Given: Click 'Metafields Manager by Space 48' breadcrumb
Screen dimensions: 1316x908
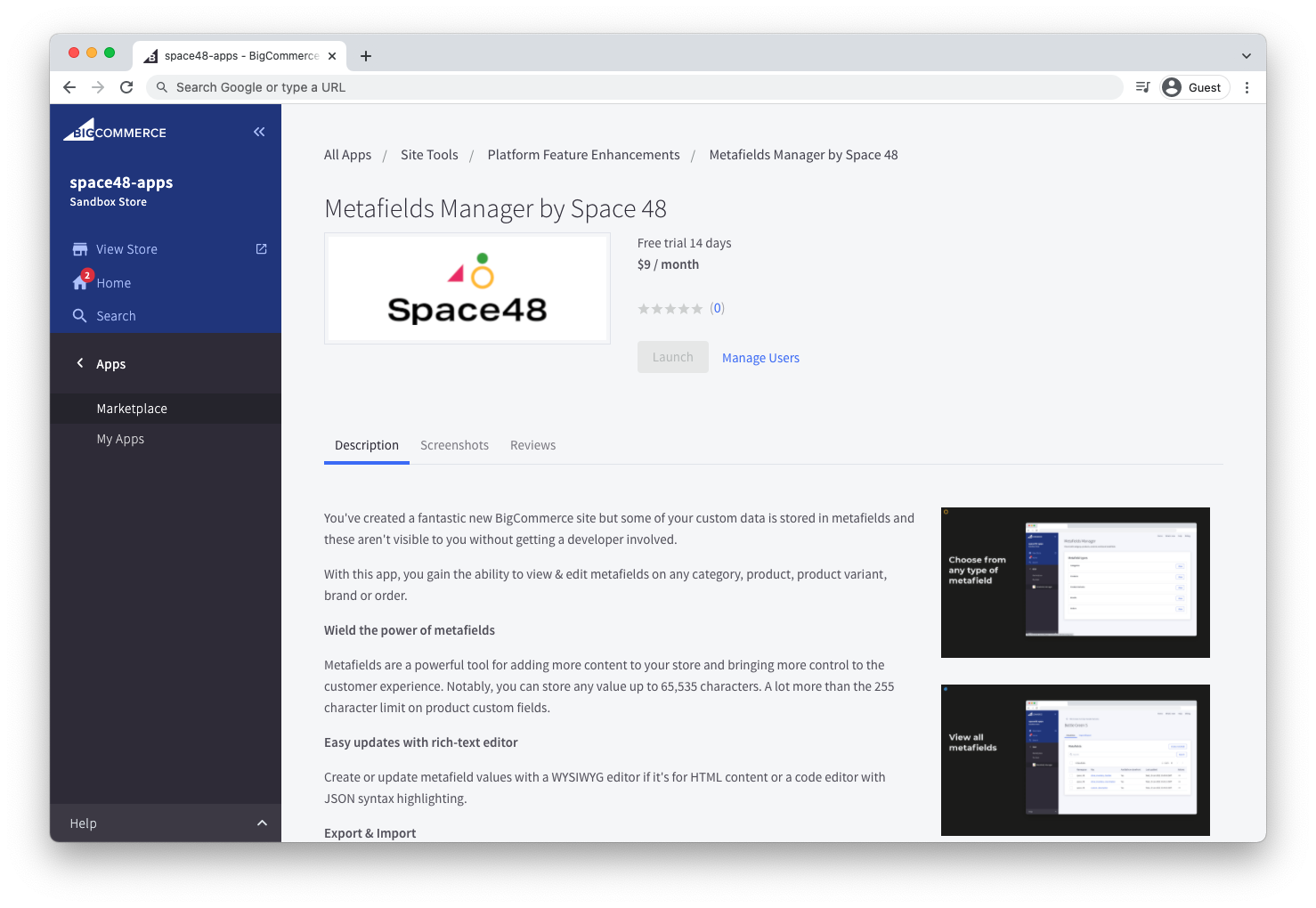Looking at the screenshot, I should [x=804, y=155].
